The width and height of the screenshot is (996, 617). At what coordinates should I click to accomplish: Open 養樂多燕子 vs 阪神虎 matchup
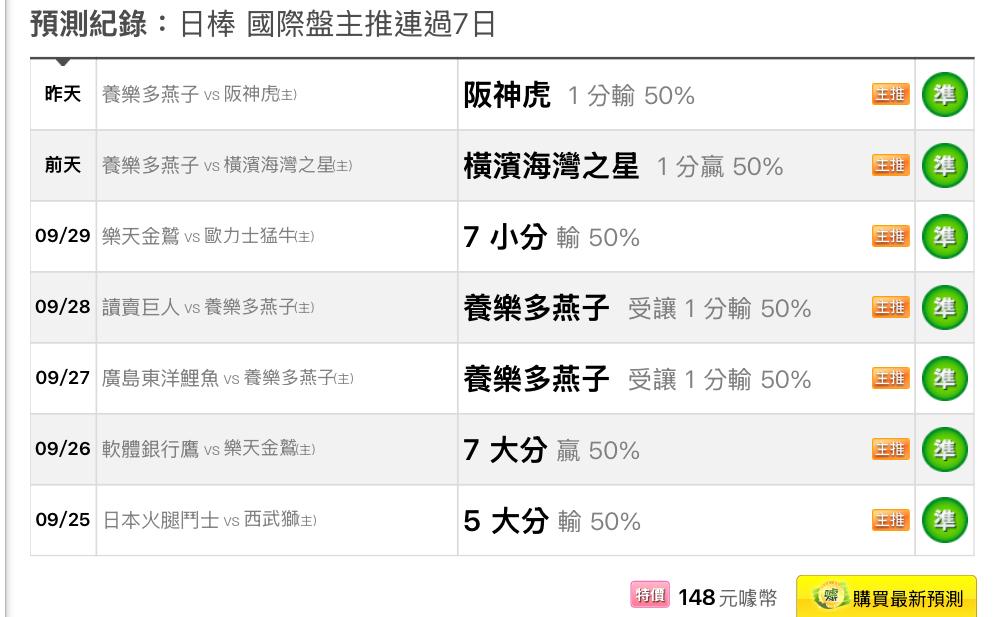point(200,95)
